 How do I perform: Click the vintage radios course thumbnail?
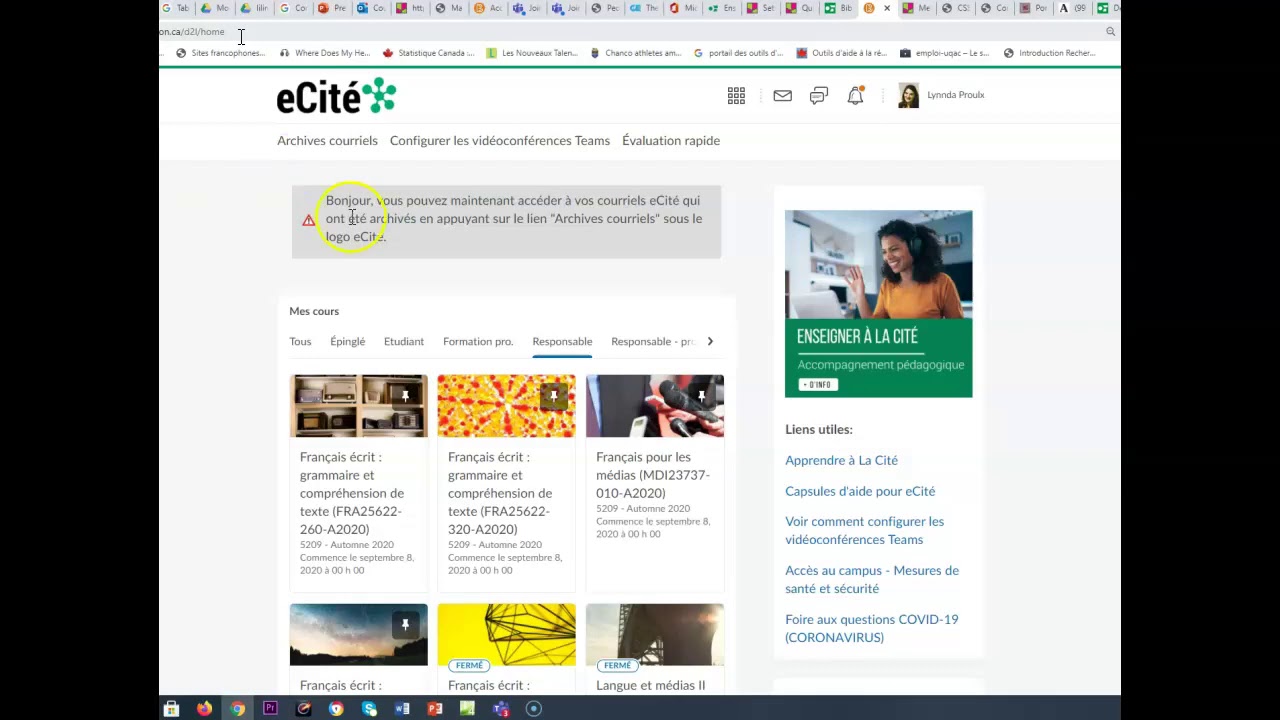pyautogui.click(x=358, y=406)
